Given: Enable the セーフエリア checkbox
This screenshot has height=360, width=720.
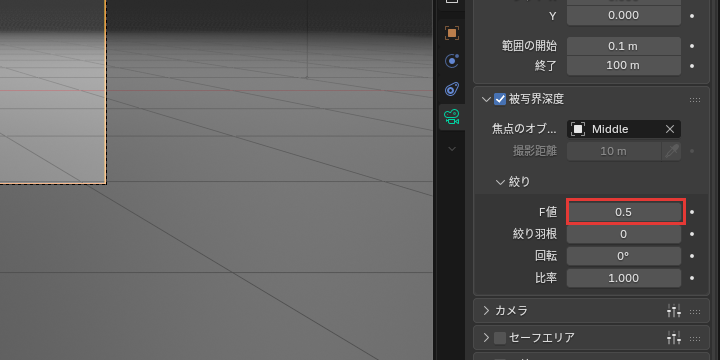Looking at the screenshot, I should [500, 338].
